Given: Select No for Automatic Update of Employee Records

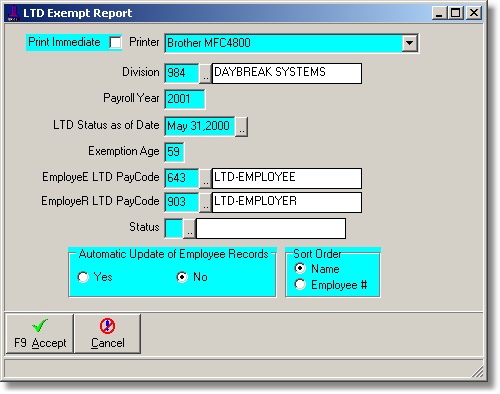Looking at the screenshot, I should tap(182, 277).
